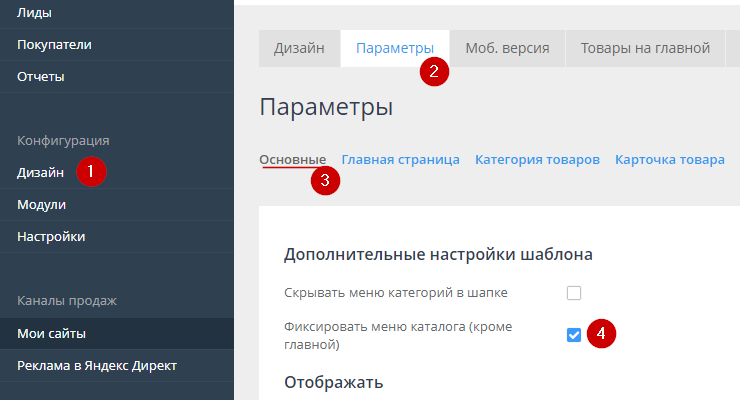
Task: Go to Главная страница parameters link
Action: point(400,159)
